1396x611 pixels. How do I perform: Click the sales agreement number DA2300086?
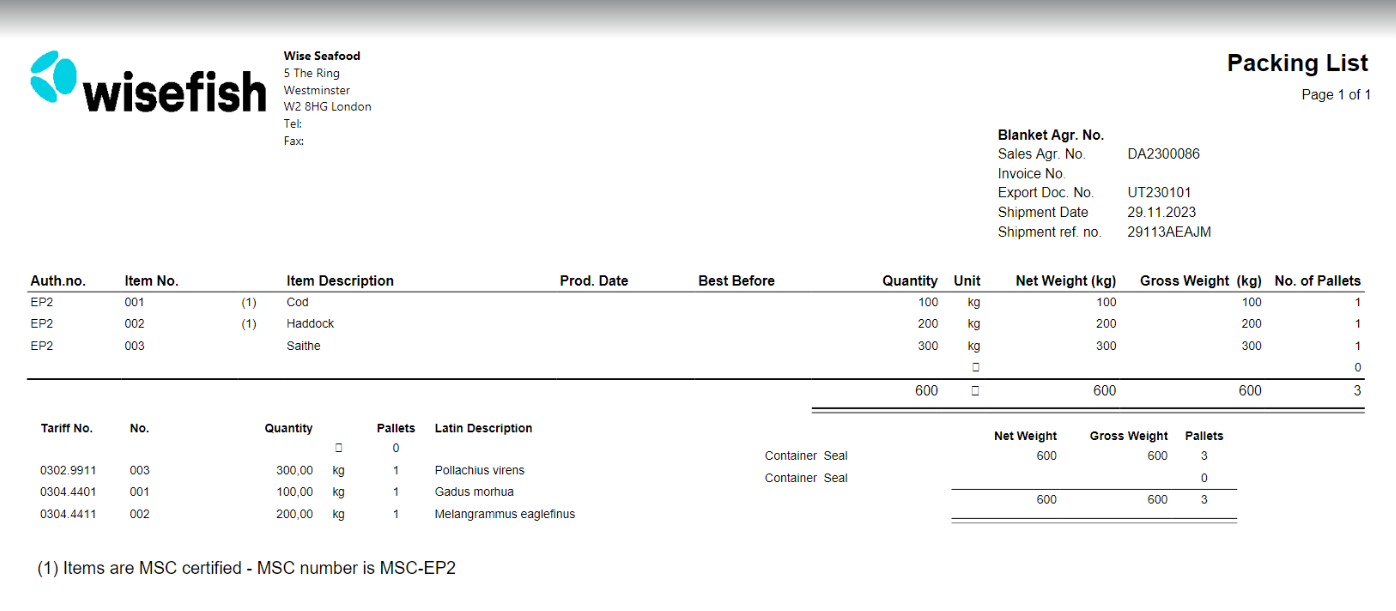[x=1163, y=154]
